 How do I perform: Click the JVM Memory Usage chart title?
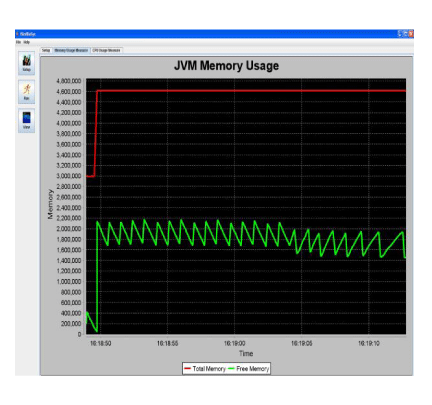coord(226,66)
